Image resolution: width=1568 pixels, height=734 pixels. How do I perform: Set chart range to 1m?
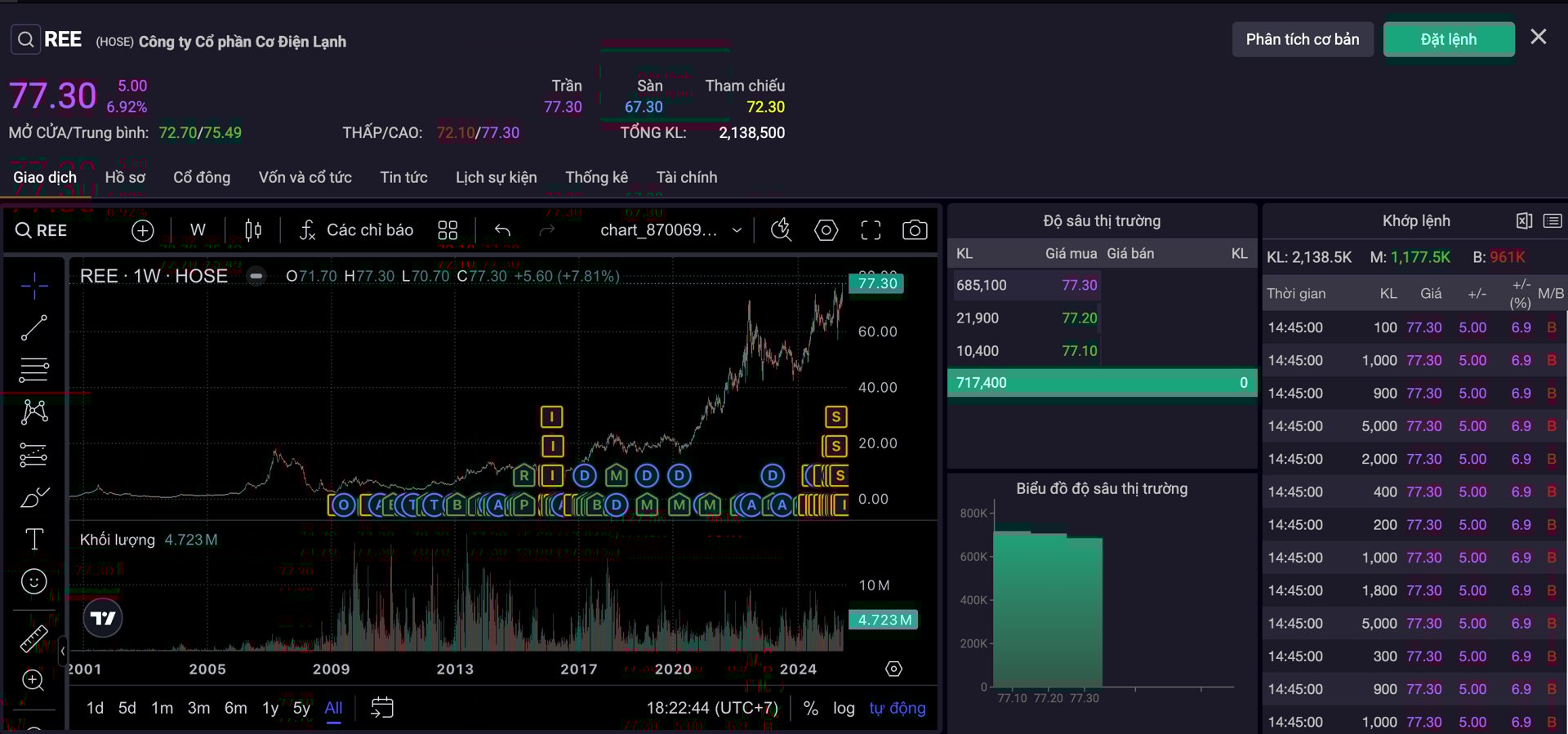pyautogui.click(x=163, y=708)
